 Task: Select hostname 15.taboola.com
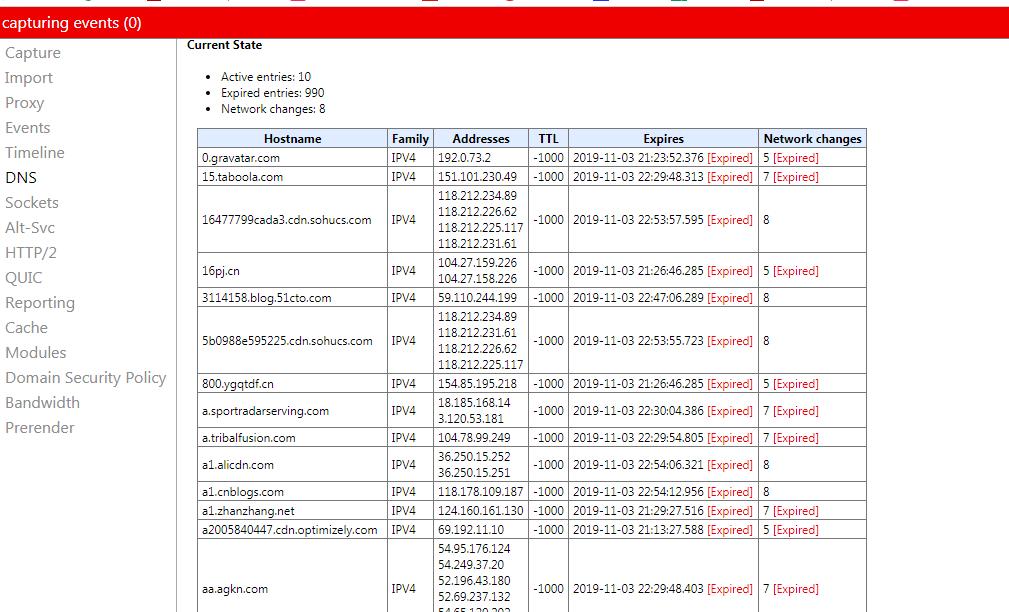[x=242, y=177]
